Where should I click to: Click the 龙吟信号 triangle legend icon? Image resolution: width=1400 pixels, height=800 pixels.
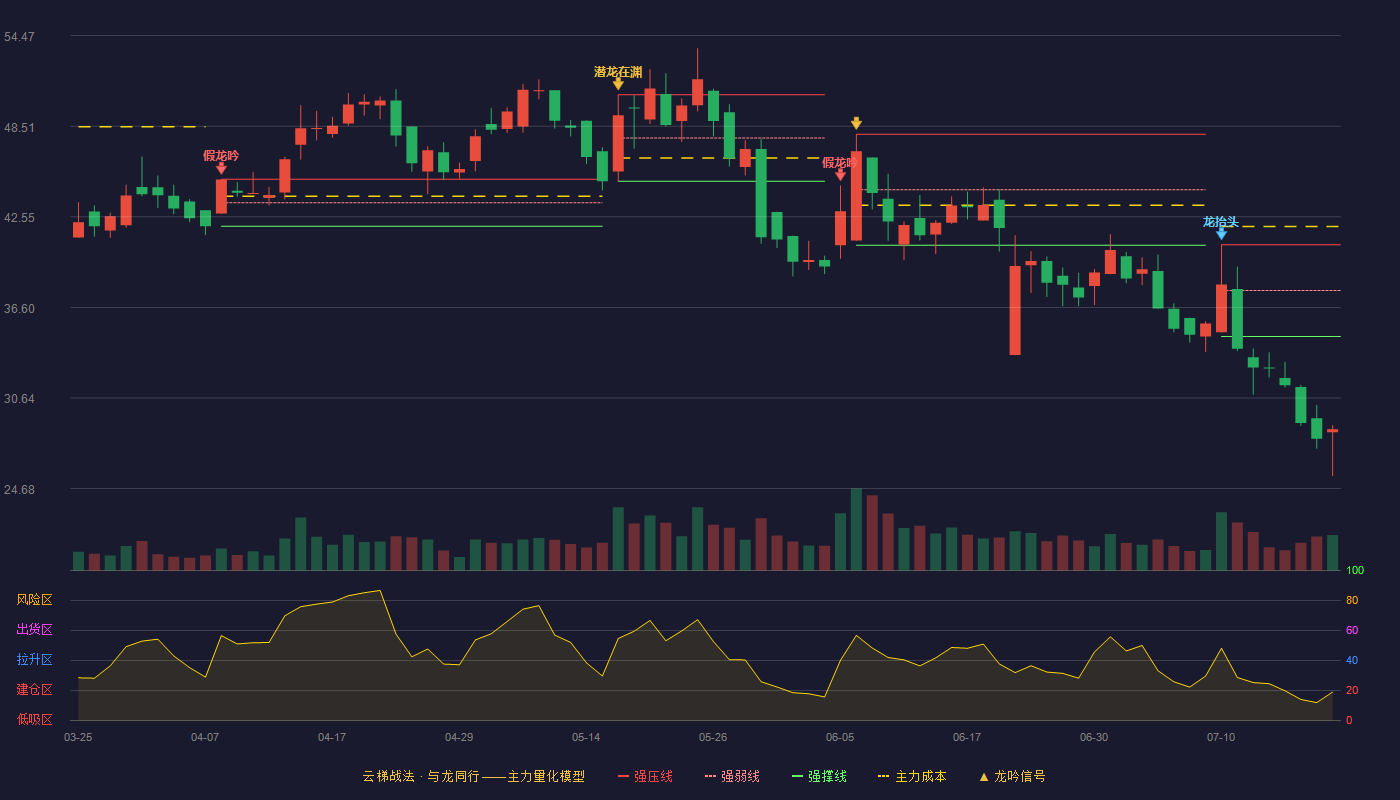[984, 776]
